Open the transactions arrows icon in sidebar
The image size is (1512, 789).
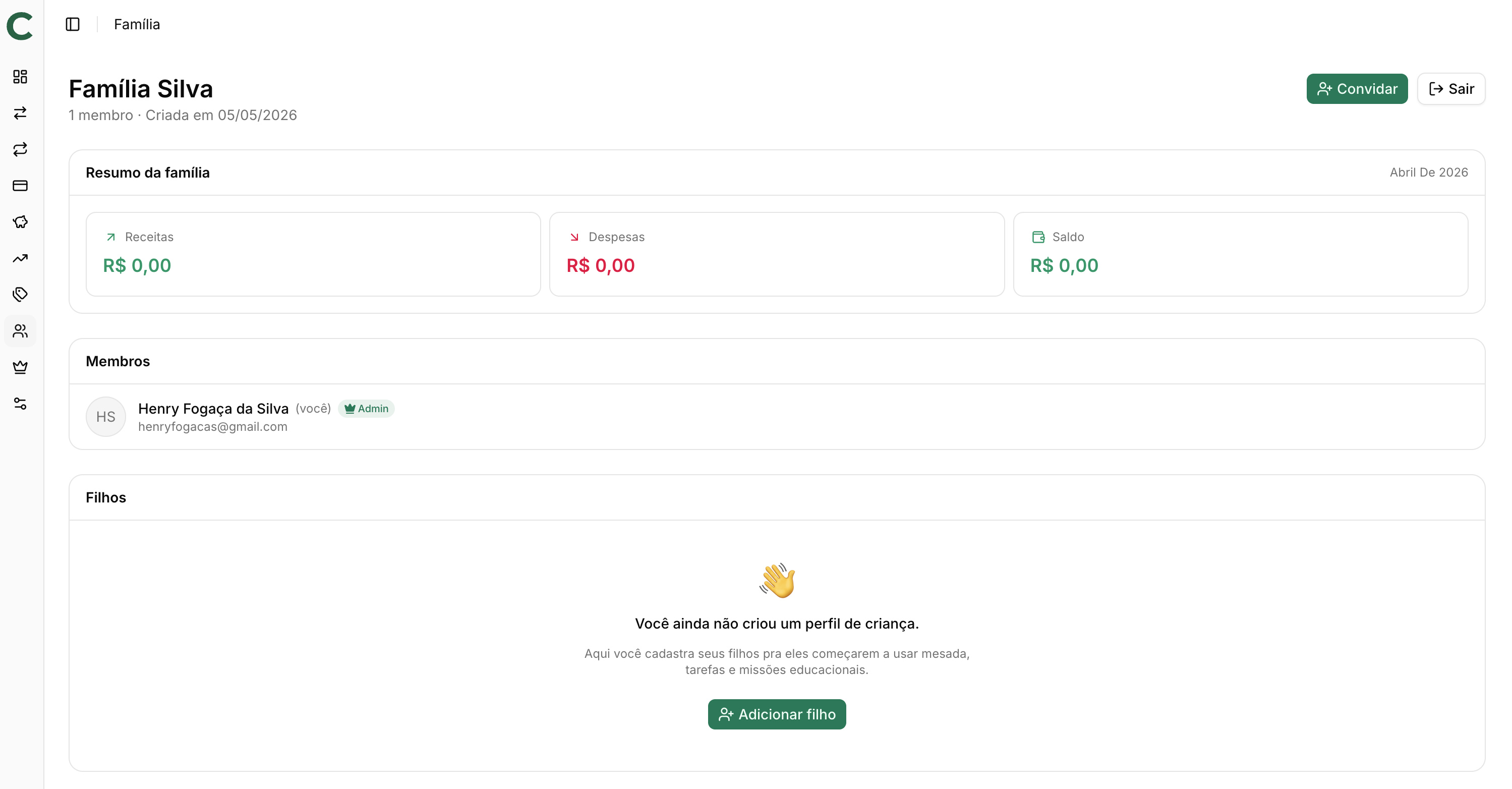click(x=21, y=112)
